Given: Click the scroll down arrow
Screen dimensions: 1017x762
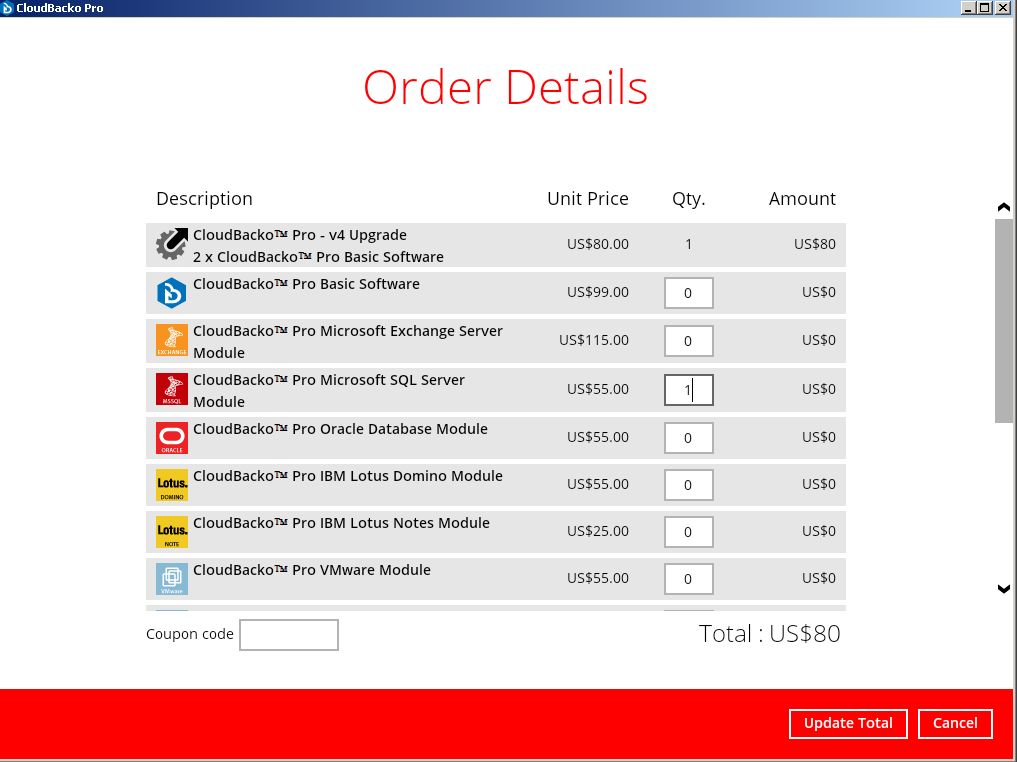Looking at the screenshot, I should pos(1003,588).
